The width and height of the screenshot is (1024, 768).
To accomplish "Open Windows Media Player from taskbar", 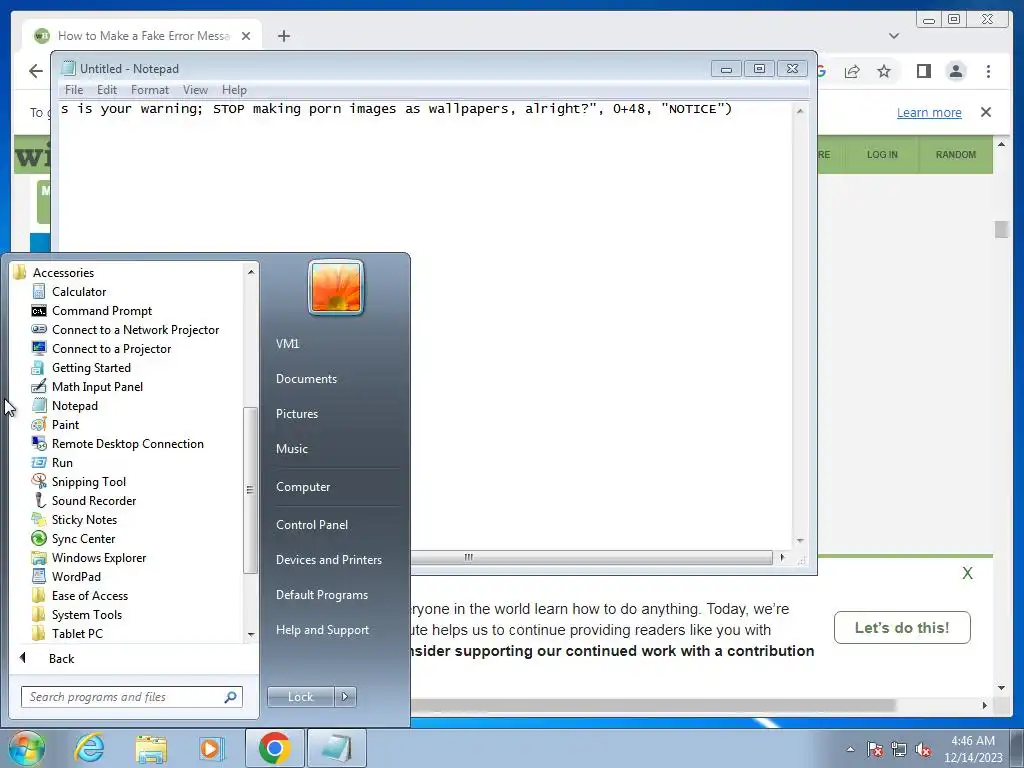I will [x=211, y=748].
